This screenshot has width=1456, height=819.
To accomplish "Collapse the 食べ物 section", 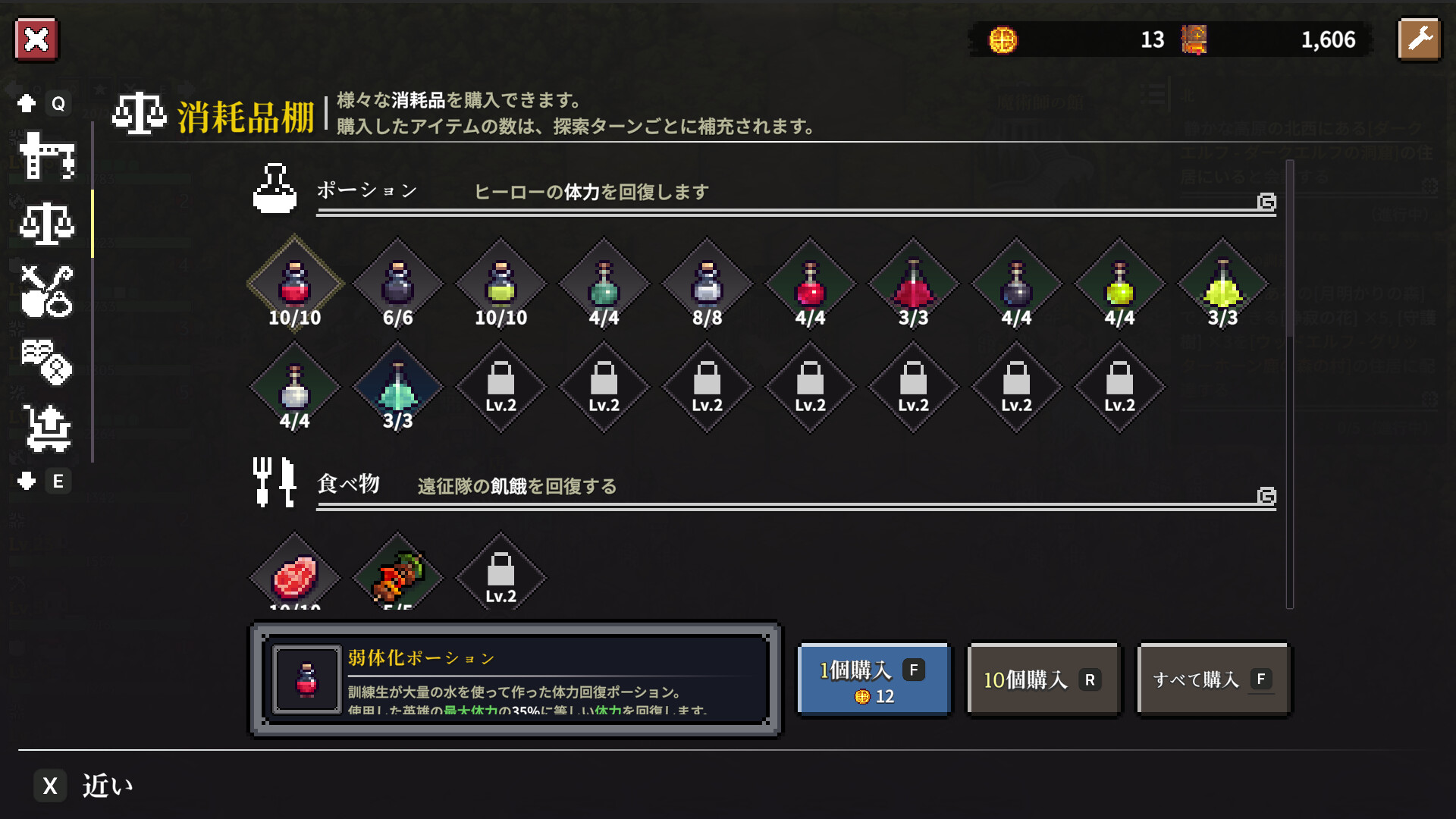I will [1266, 496].
